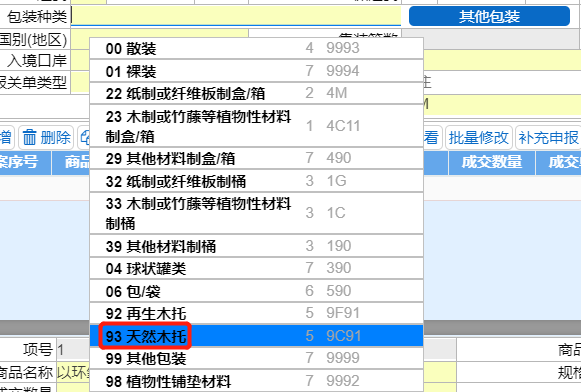Choose 99 其他包装 from list
Image resolution: width=581 pixels, height=392 pixels.
point(256,358)
